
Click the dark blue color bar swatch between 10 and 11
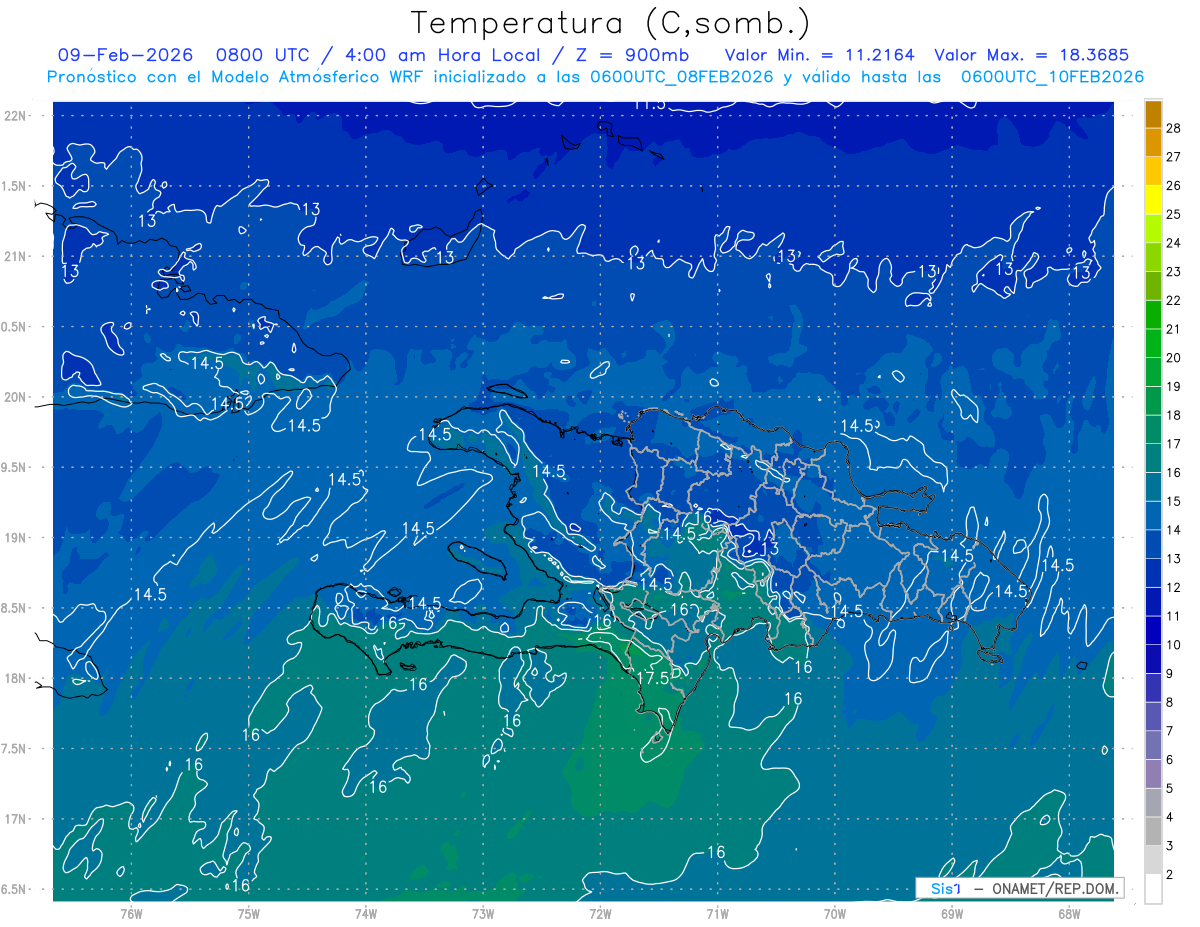coord(1154,630)
